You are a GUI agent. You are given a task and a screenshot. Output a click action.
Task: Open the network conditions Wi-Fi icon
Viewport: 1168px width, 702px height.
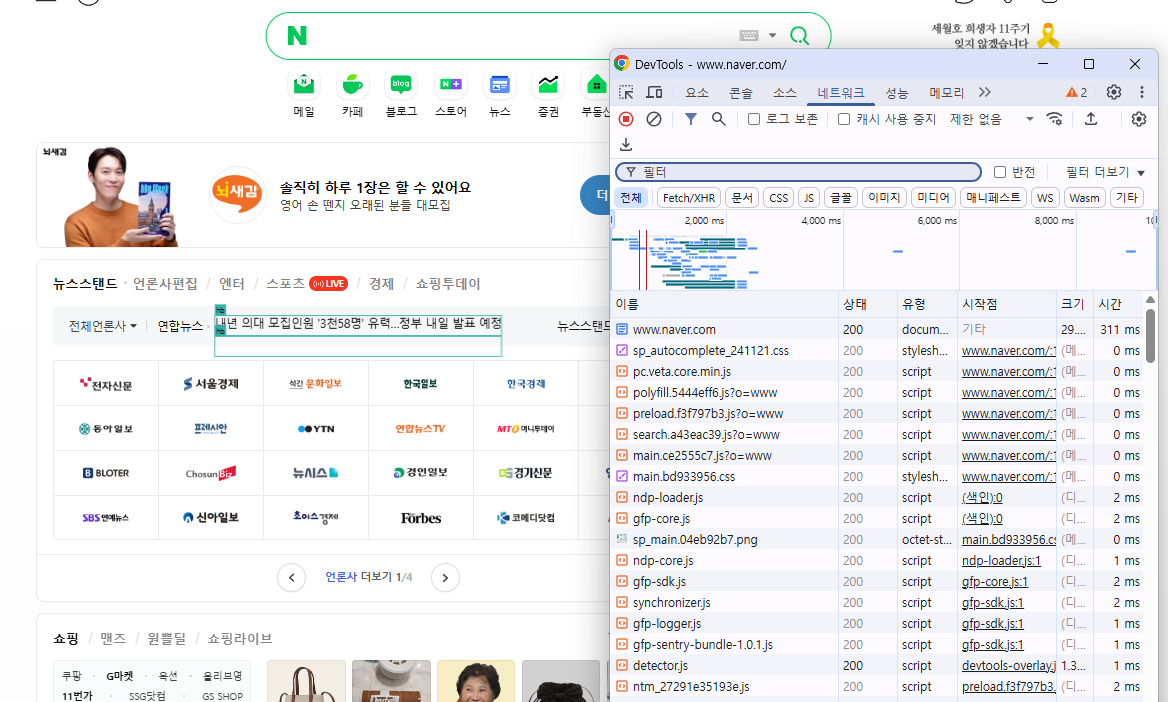[1055, 119]
